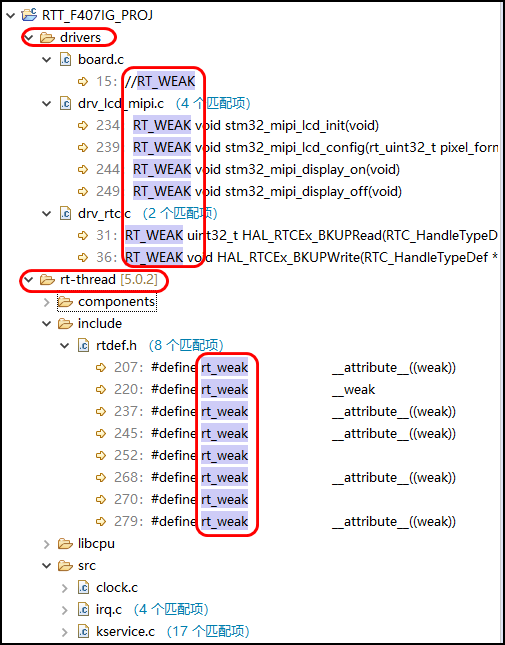505x645 pixels.
Task: Collapse the board.c results chevron
Action: coord(46,60)
